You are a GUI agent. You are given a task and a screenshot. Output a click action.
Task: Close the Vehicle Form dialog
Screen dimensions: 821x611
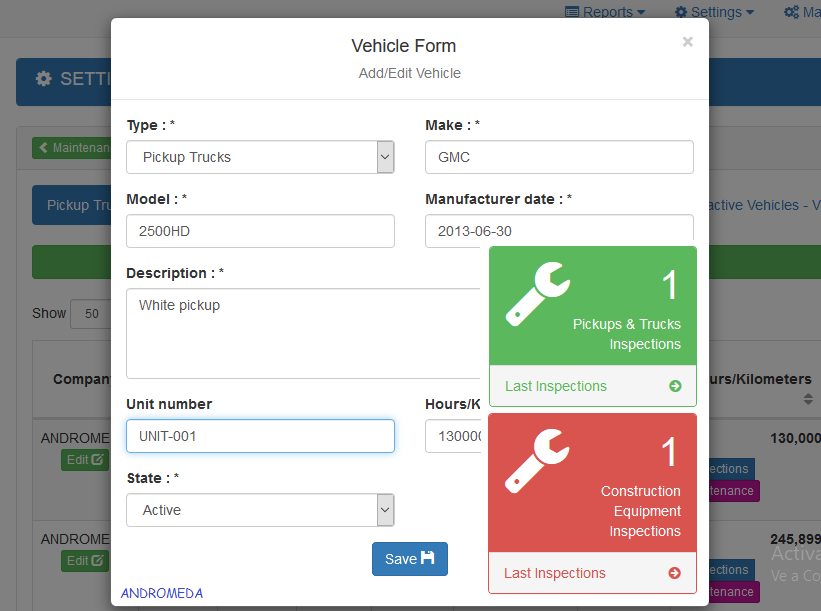[x=687, y=42]
